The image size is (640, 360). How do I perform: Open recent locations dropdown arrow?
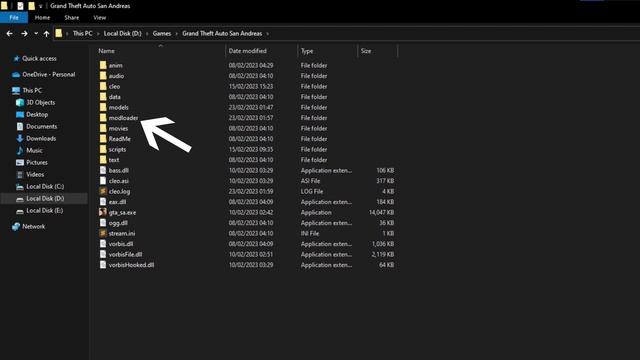pyautogui.click(x=36, y=33)
